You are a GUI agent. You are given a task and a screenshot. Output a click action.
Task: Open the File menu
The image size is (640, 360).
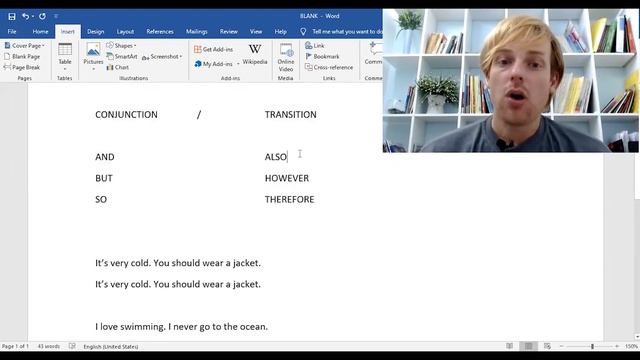pos(12,31)
